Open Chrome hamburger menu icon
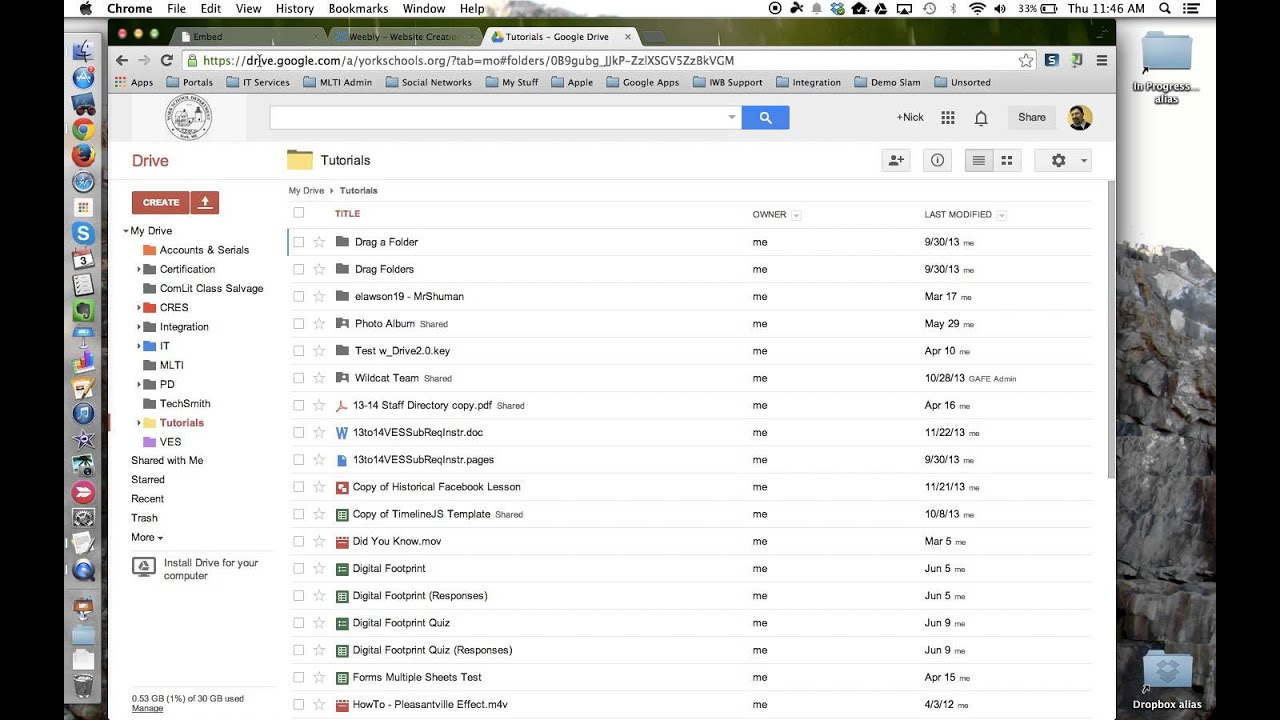 click(1101, 60)
